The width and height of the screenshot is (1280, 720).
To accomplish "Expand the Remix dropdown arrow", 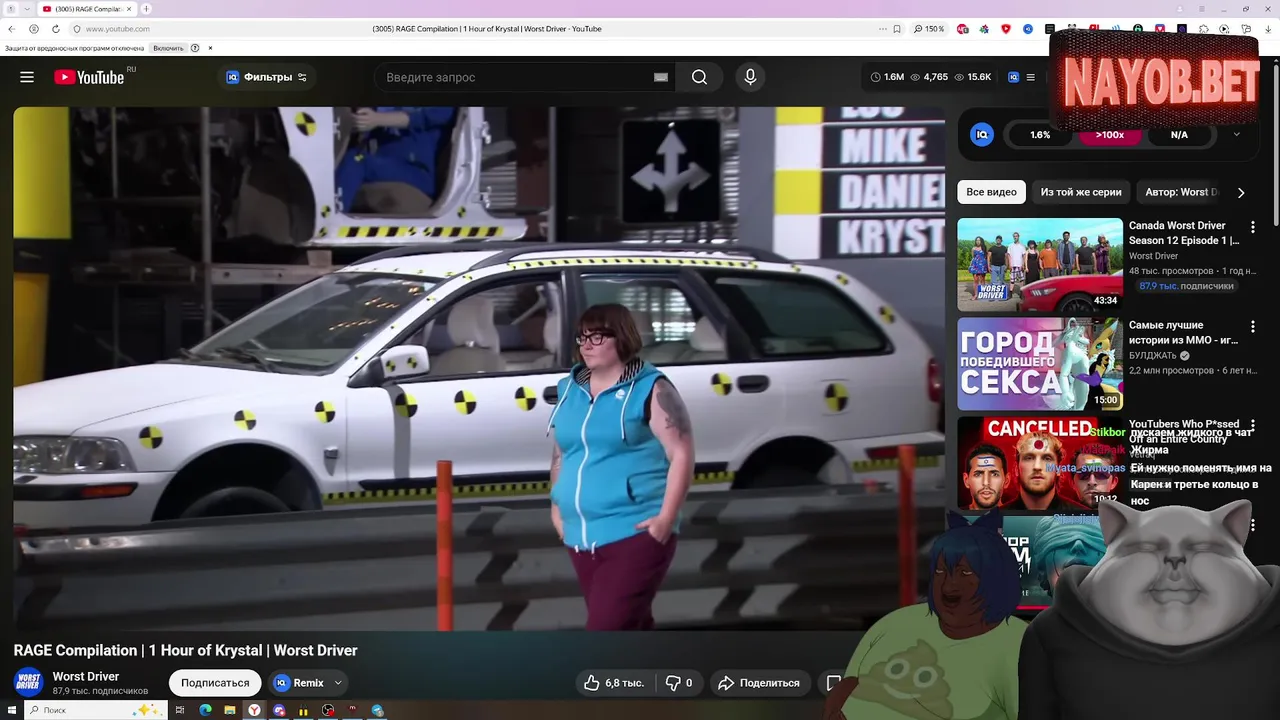I will (x=338, y=683).
